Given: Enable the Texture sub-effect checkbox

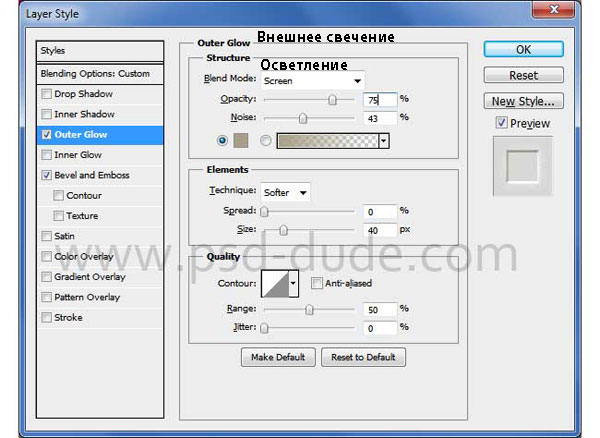Looking at the screenshot, I should [58, 216].
